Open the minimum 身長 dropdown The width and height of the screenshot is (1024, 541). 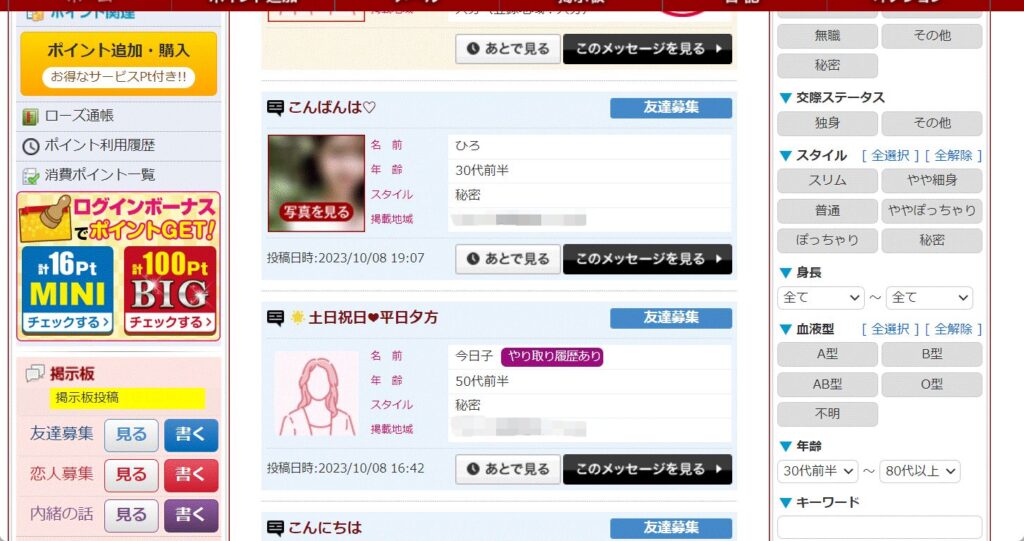(820, 298)
